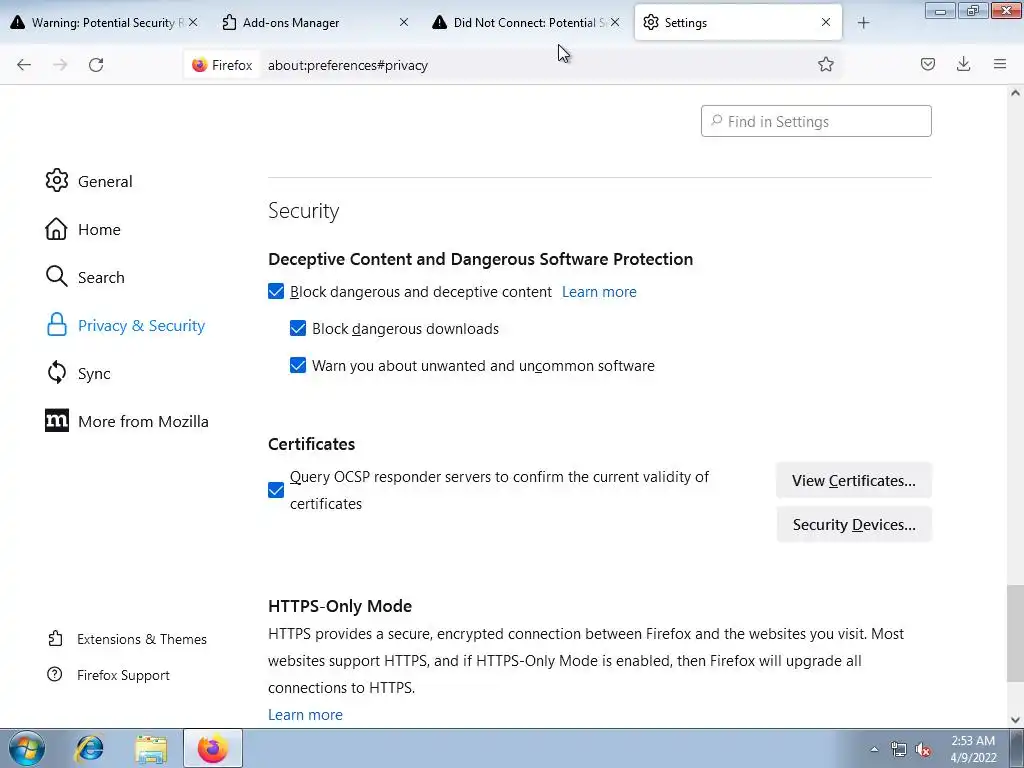Click the View Certificates button
This screenshot has height=768, width=1024.
[x=854, y=480]
